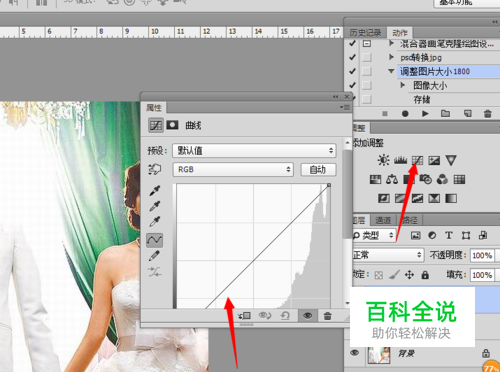
Task: Click the 自动 auto button
Action: point(318,170)
